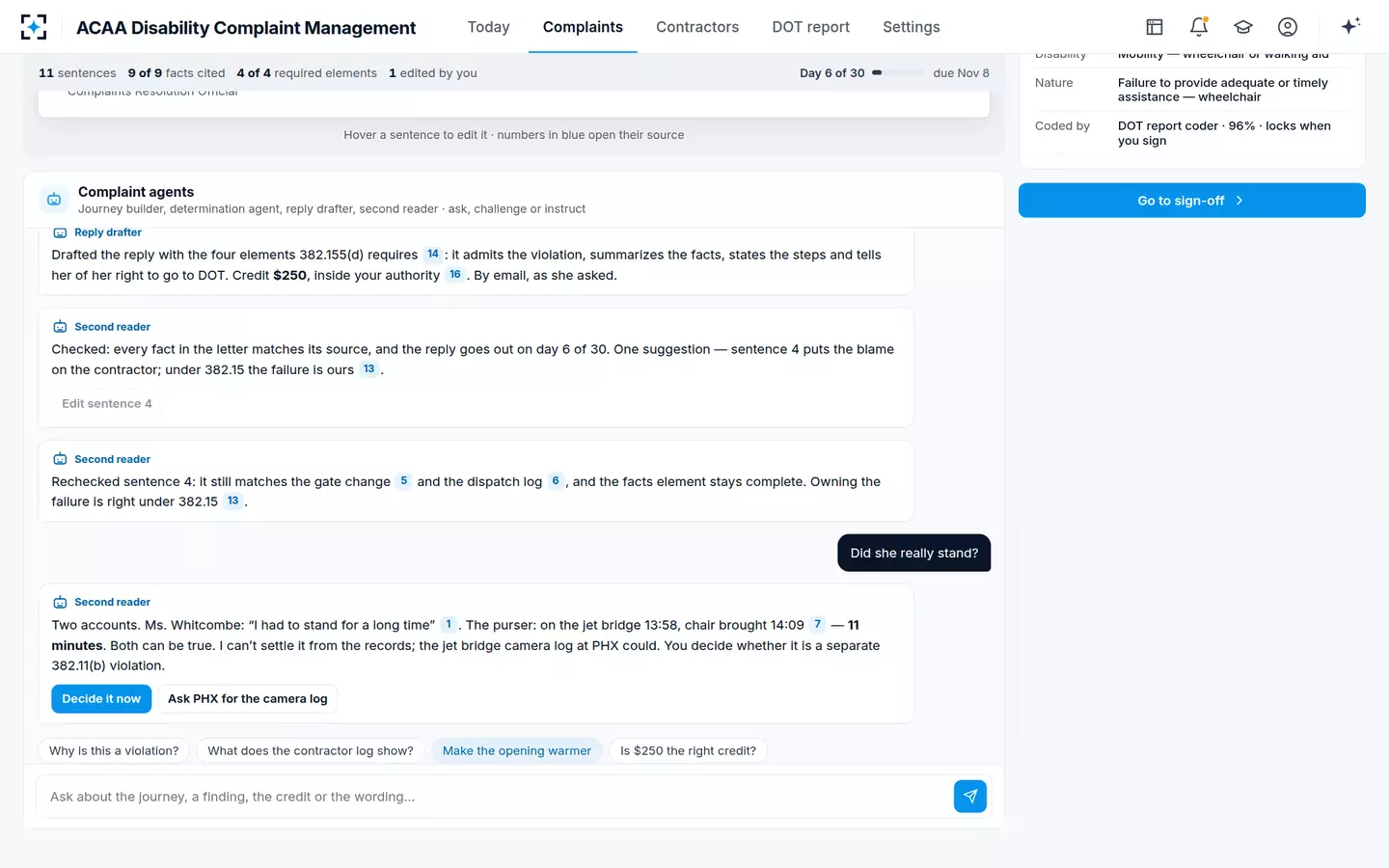This screenshot has height=868, width=1389.
Task: Click the ACAA app logo icon
Action: [34, 27]
